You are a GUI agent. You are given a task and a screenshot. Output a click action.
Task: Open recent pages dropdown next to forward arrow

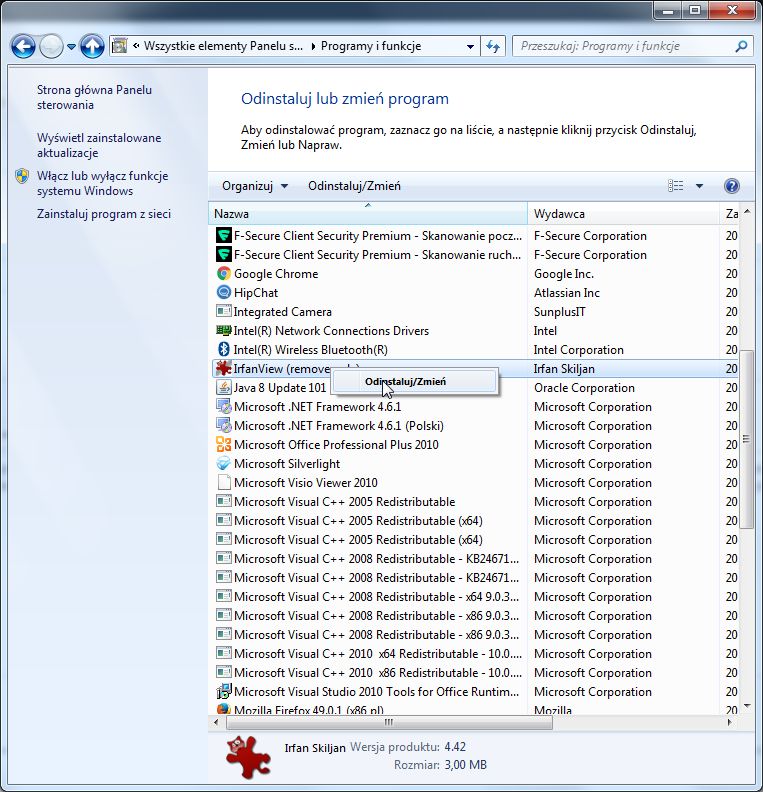[x=71, y=47]
